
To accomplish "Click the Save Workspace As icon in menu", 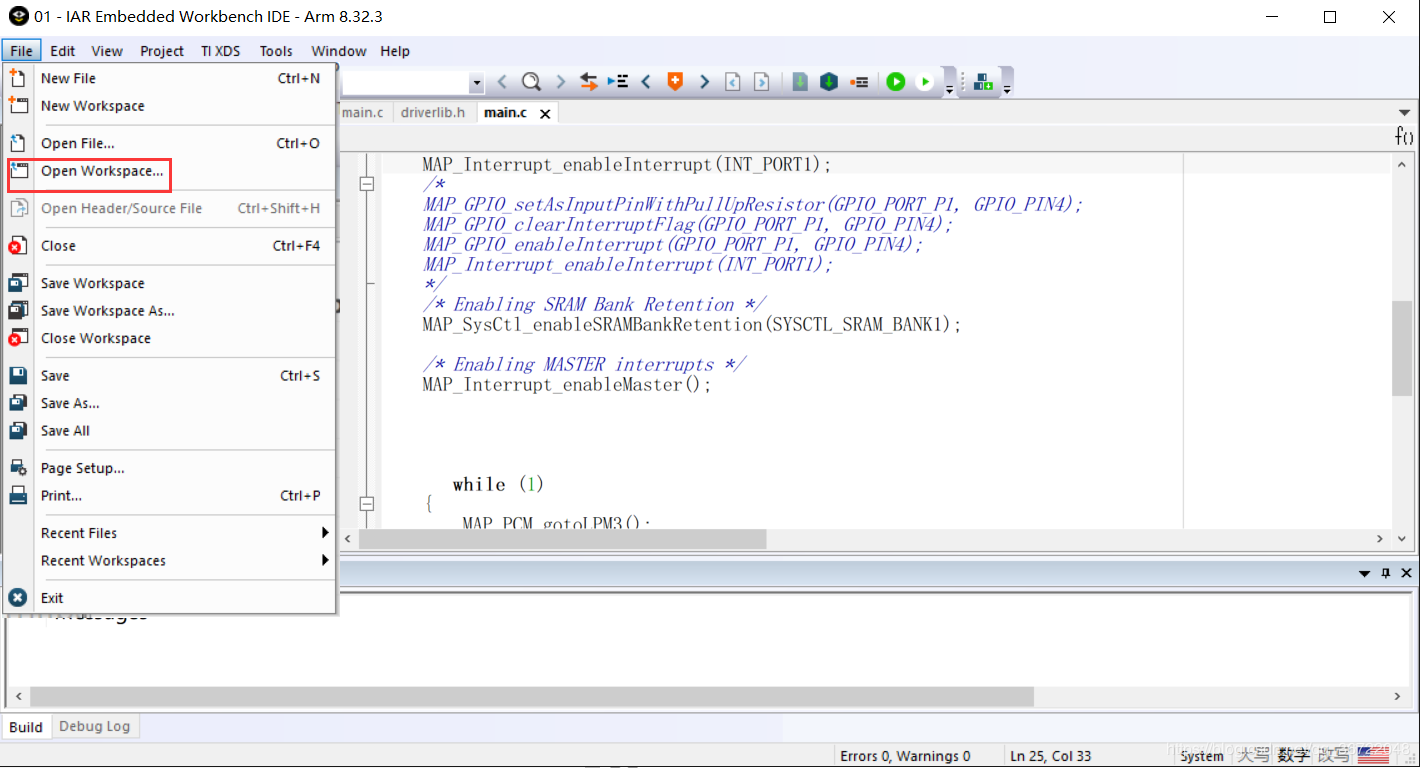I will [x=18, y=311].
